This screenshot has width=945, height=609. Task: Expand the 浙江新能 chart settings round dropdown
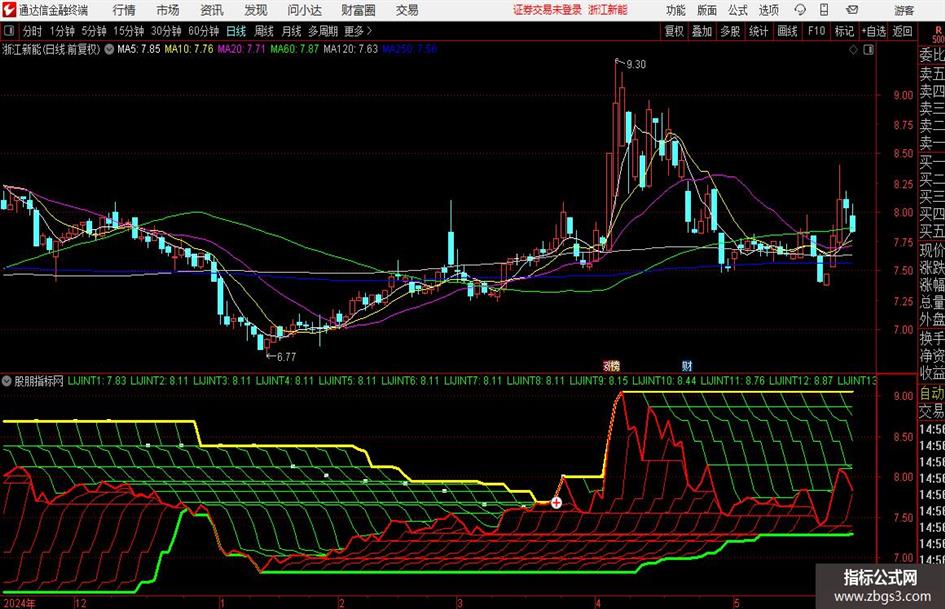point(109,49)
